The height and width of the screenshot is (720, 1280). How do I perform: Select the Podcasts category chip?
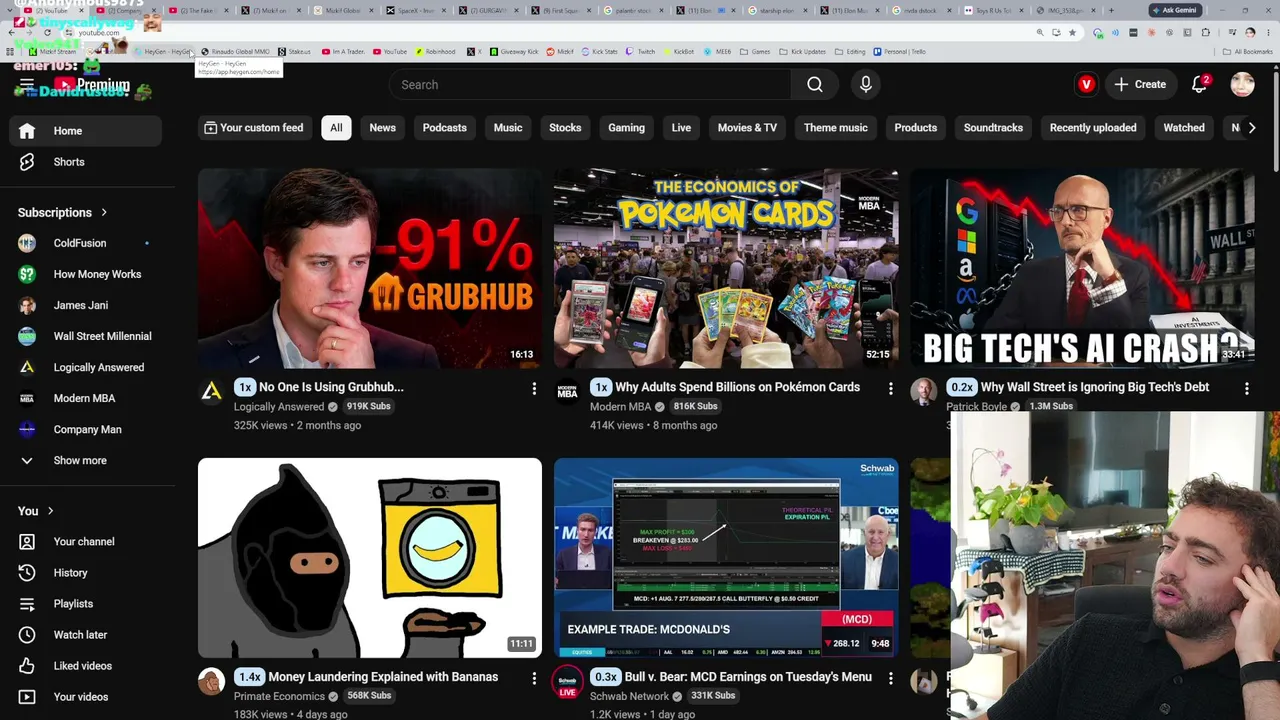tap(444, 128)
